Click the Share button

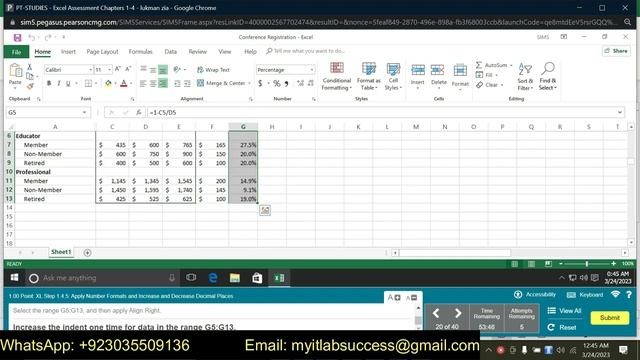[x=616, y=51]
